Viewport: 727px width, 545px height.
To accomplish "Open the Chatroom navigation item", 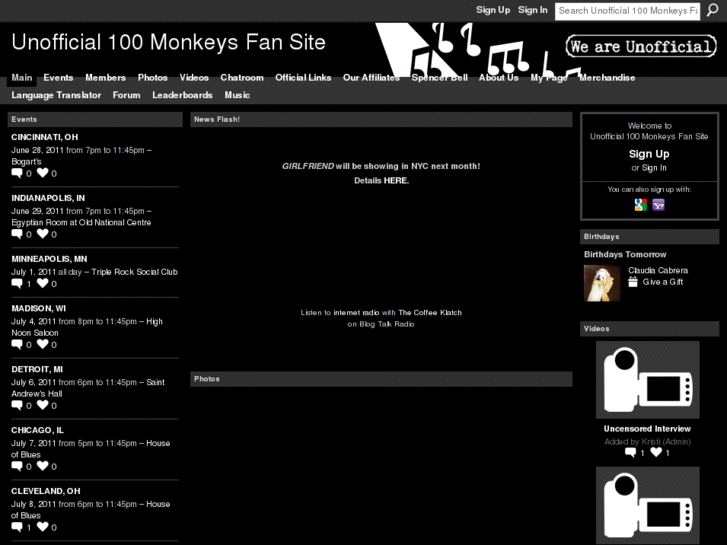I will [242, 77].
